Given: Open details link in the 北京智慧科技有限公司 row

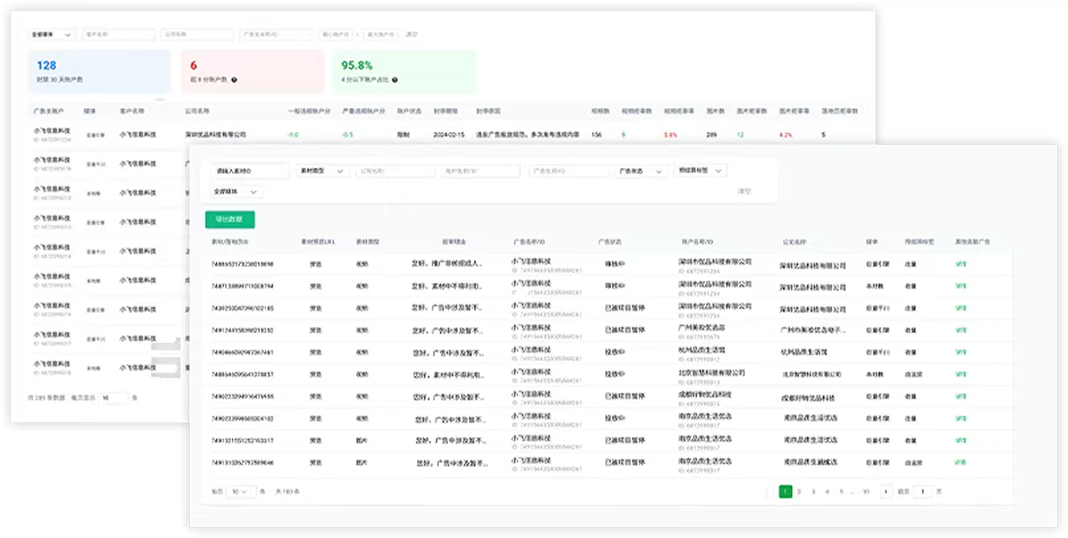Looking at the screenshot, I should (961, 375).
